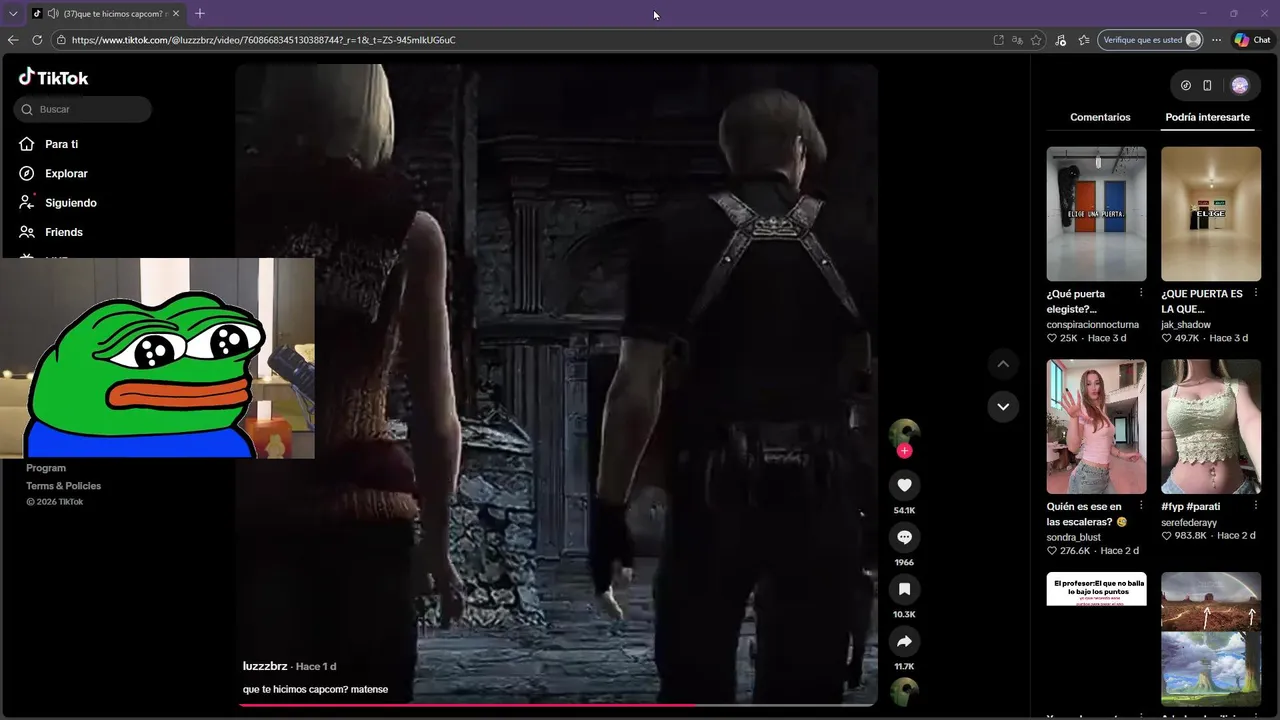This screenshot has width=1280, height=720.
Task: Click the video caption 'que te hicimos capcom? matense'
Action: pos(315,689)
